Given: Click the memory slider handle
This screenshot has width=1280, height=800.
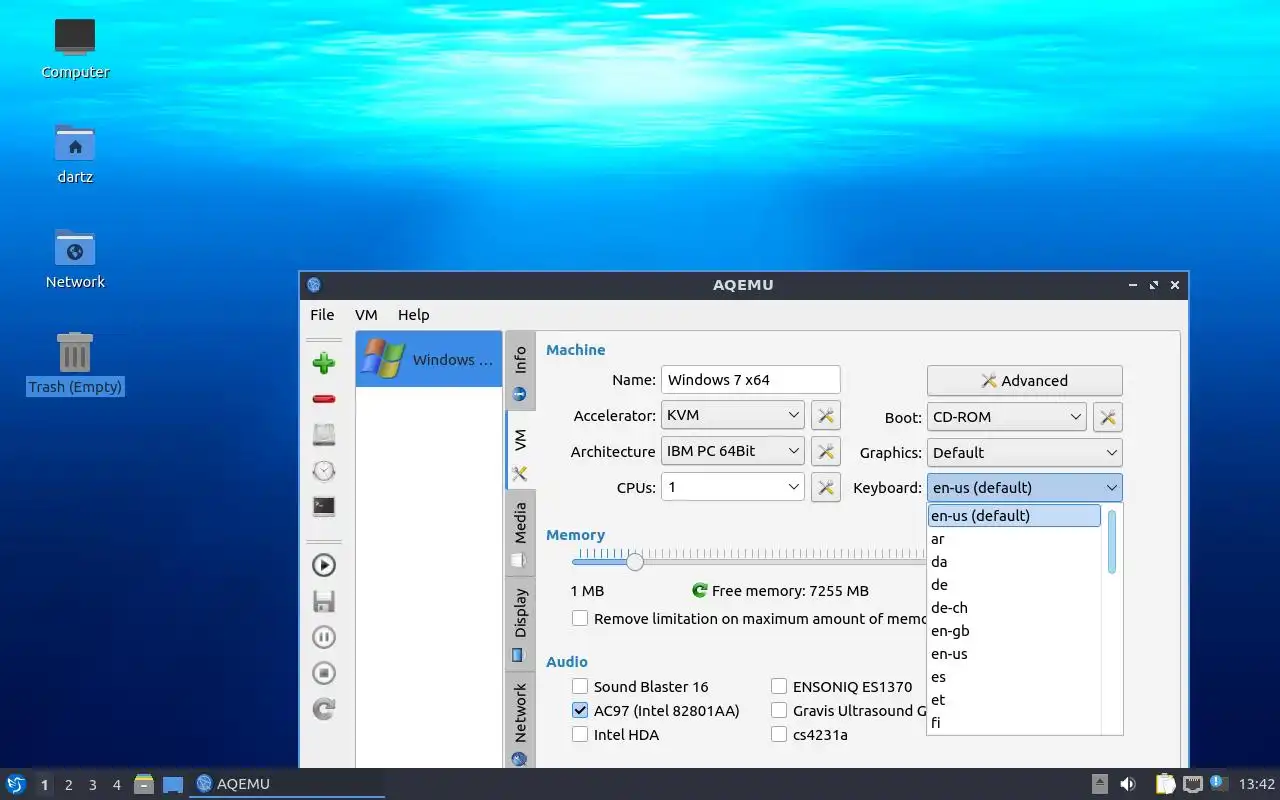Looking at the screenshot, I should click(x=635, y=562).
